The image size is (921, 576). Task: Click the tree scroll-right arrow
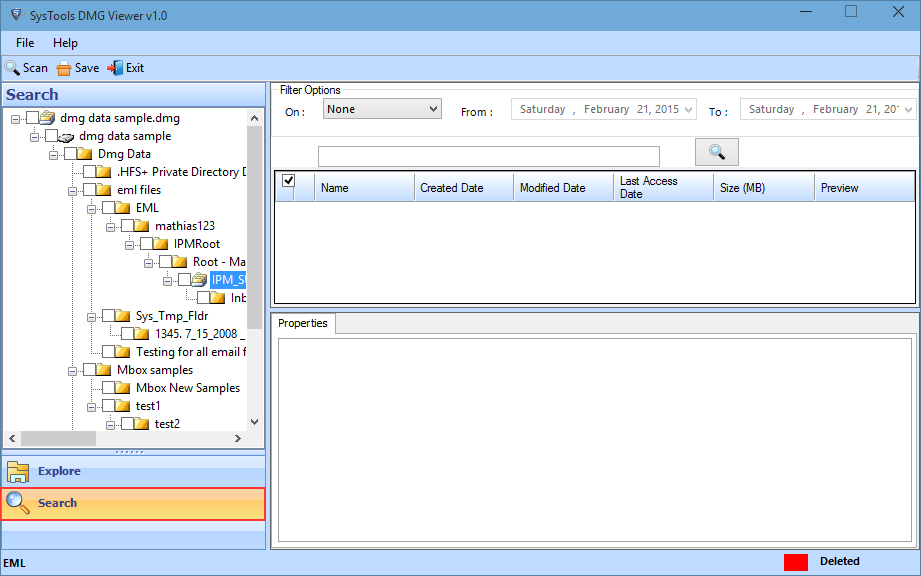(x=238, y=439)
